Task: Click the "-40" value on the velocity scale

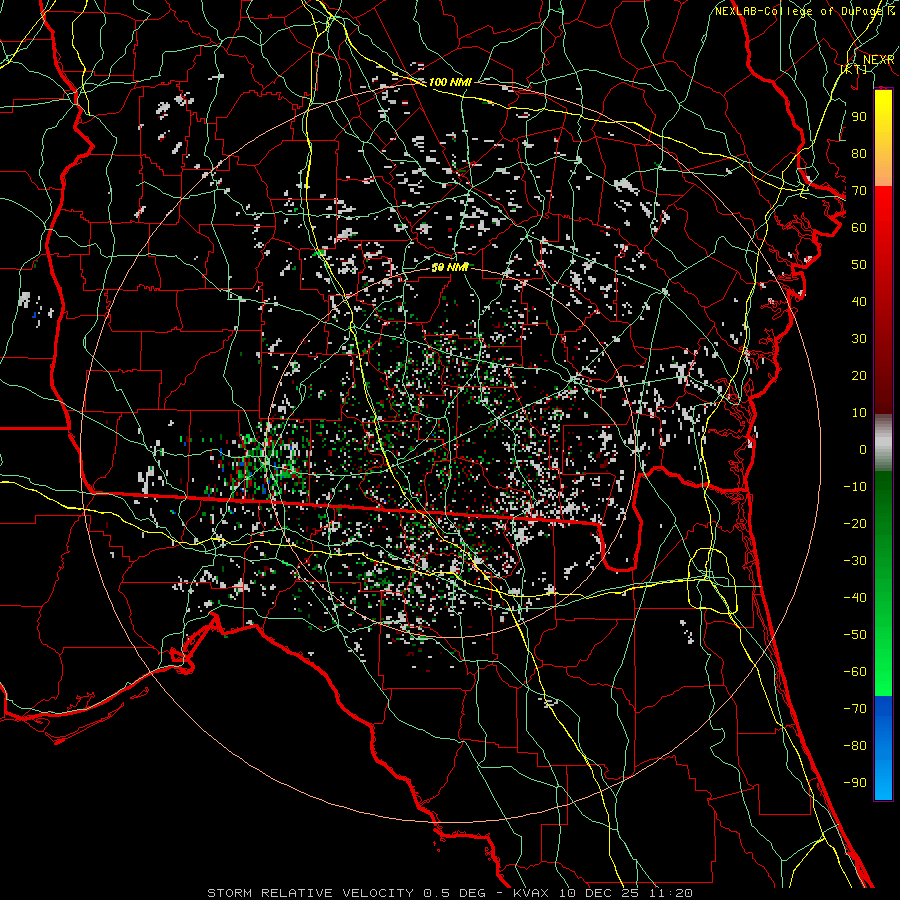Action: click(x=855, y=598)
